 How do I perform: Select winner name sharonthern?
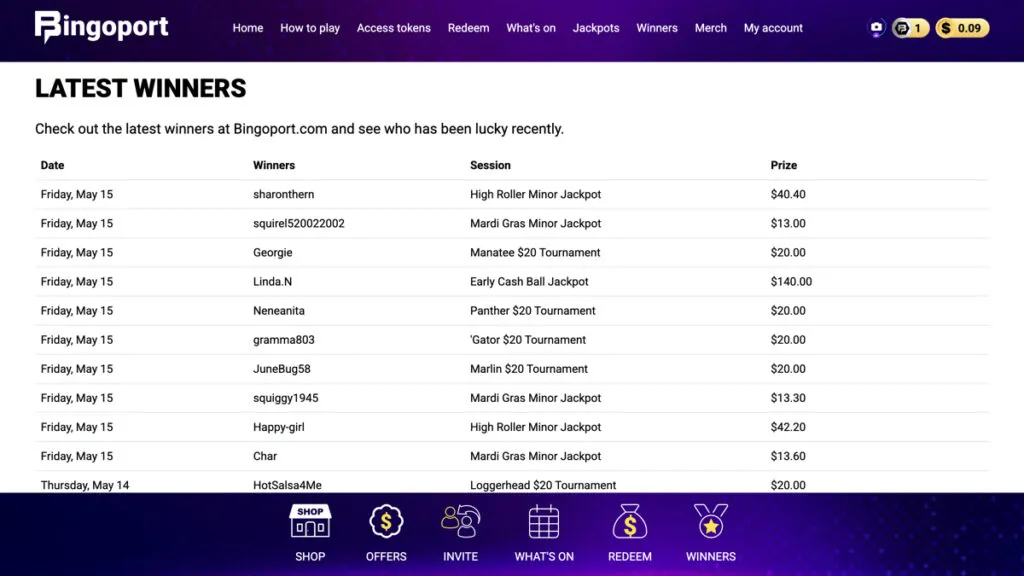pyautogui.click(x=283, y=195)
